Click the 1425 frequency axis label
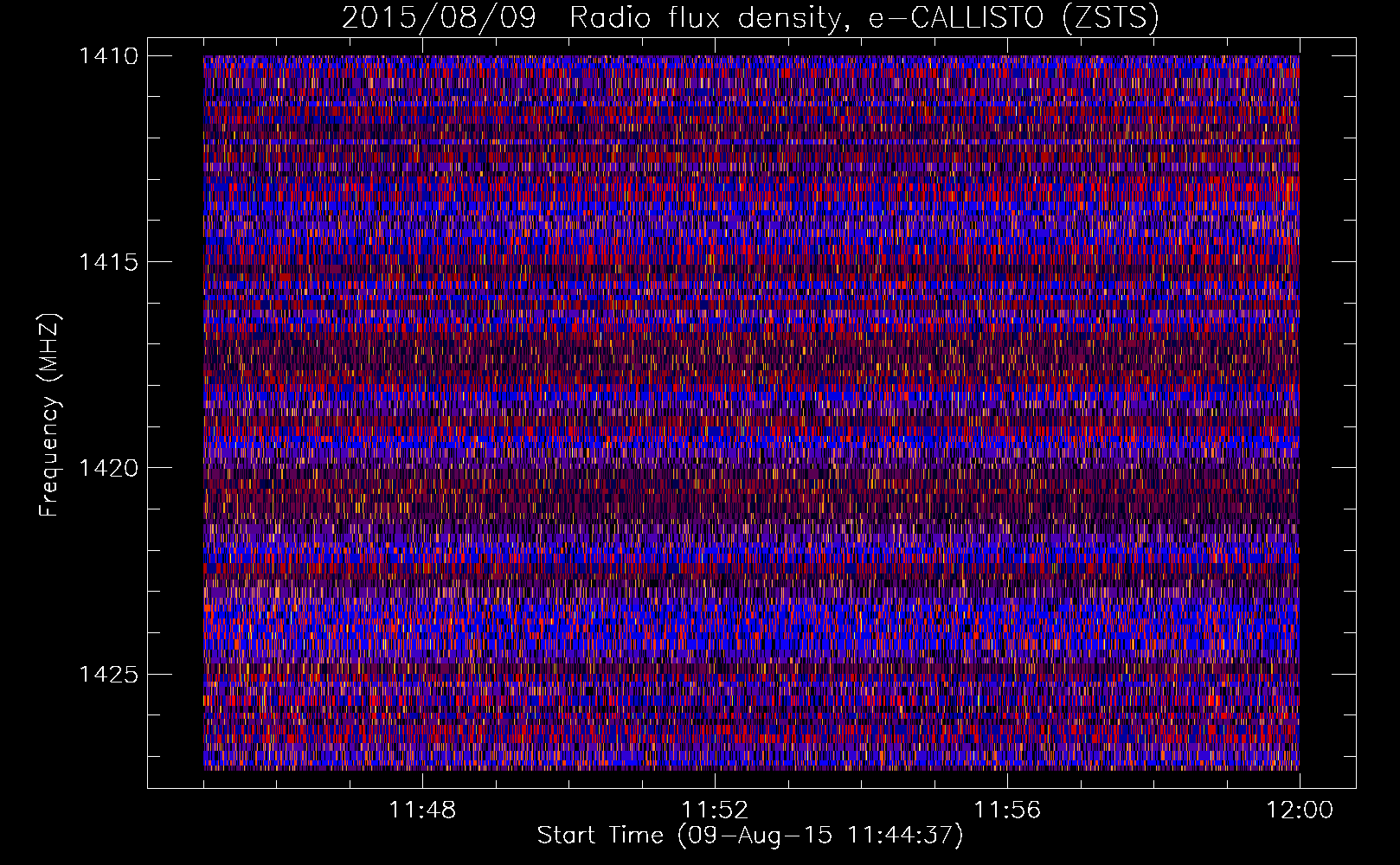This screenshot has width=1400, height=865. pos(108,674)
